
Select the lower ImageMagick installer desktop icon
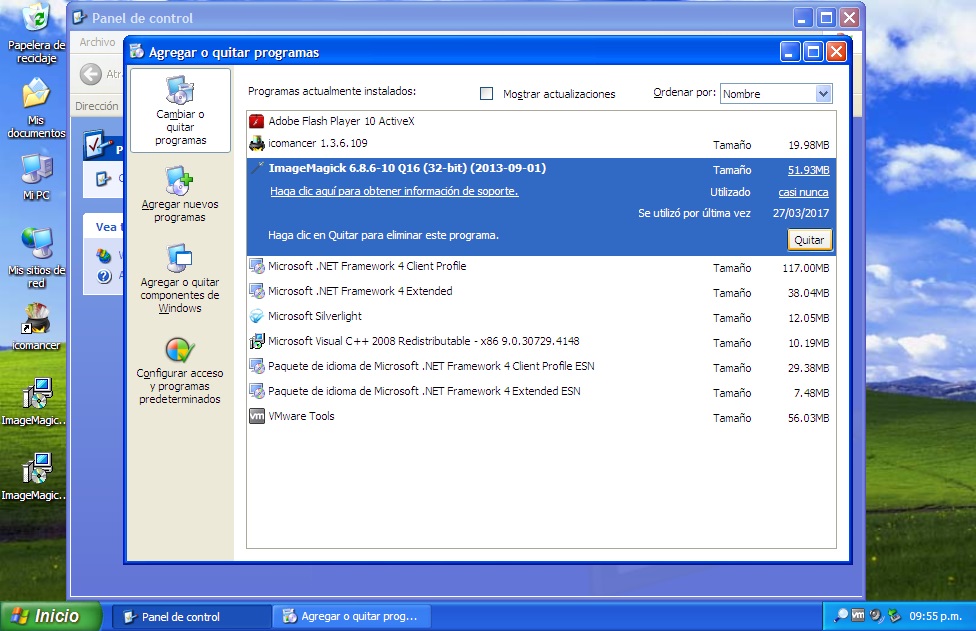[36, 477]
